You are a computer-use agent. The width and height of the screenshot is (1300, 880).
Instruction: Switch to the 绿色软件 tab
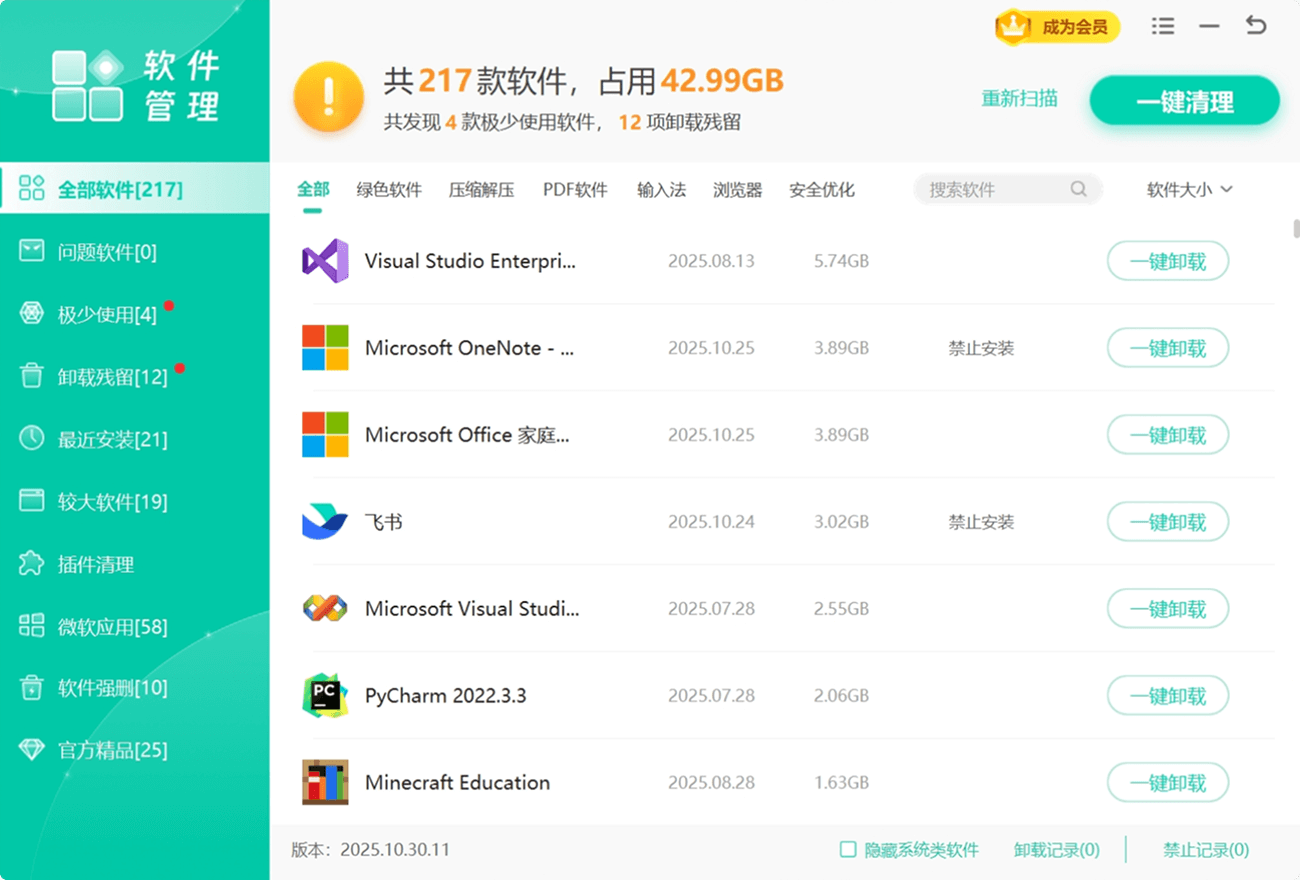pyautogui.click(x=389, y=190)
